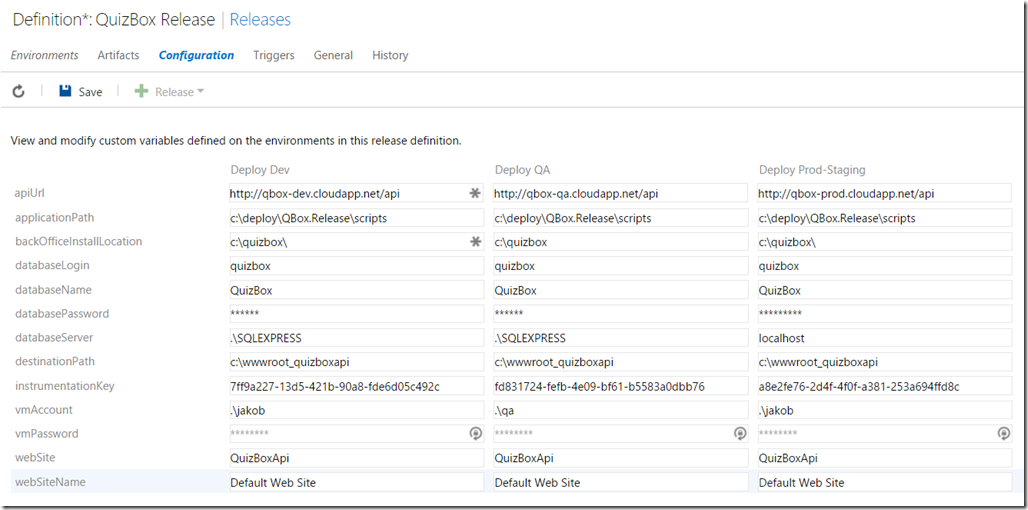Click lock icon in Deploy QA vmPassword field
Screen dimensions: 1028x510
[740, 433]
